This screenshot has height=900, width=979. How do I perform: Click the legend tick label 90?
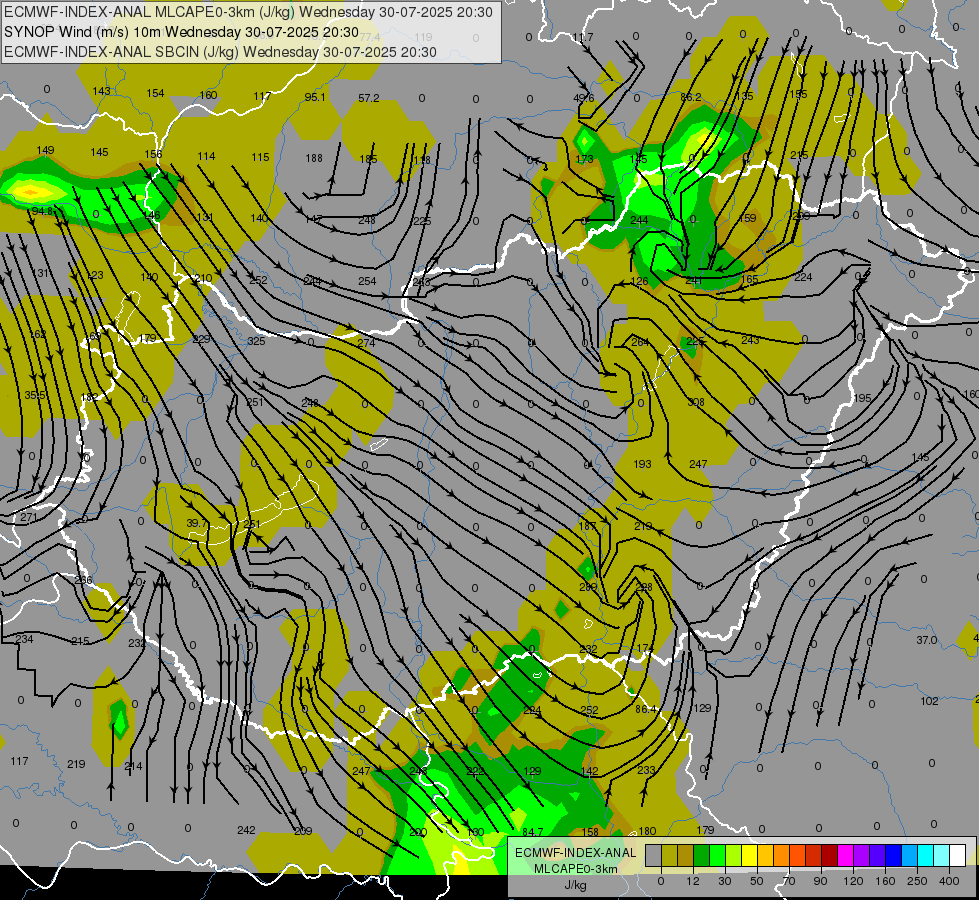(x=821, y=881)
